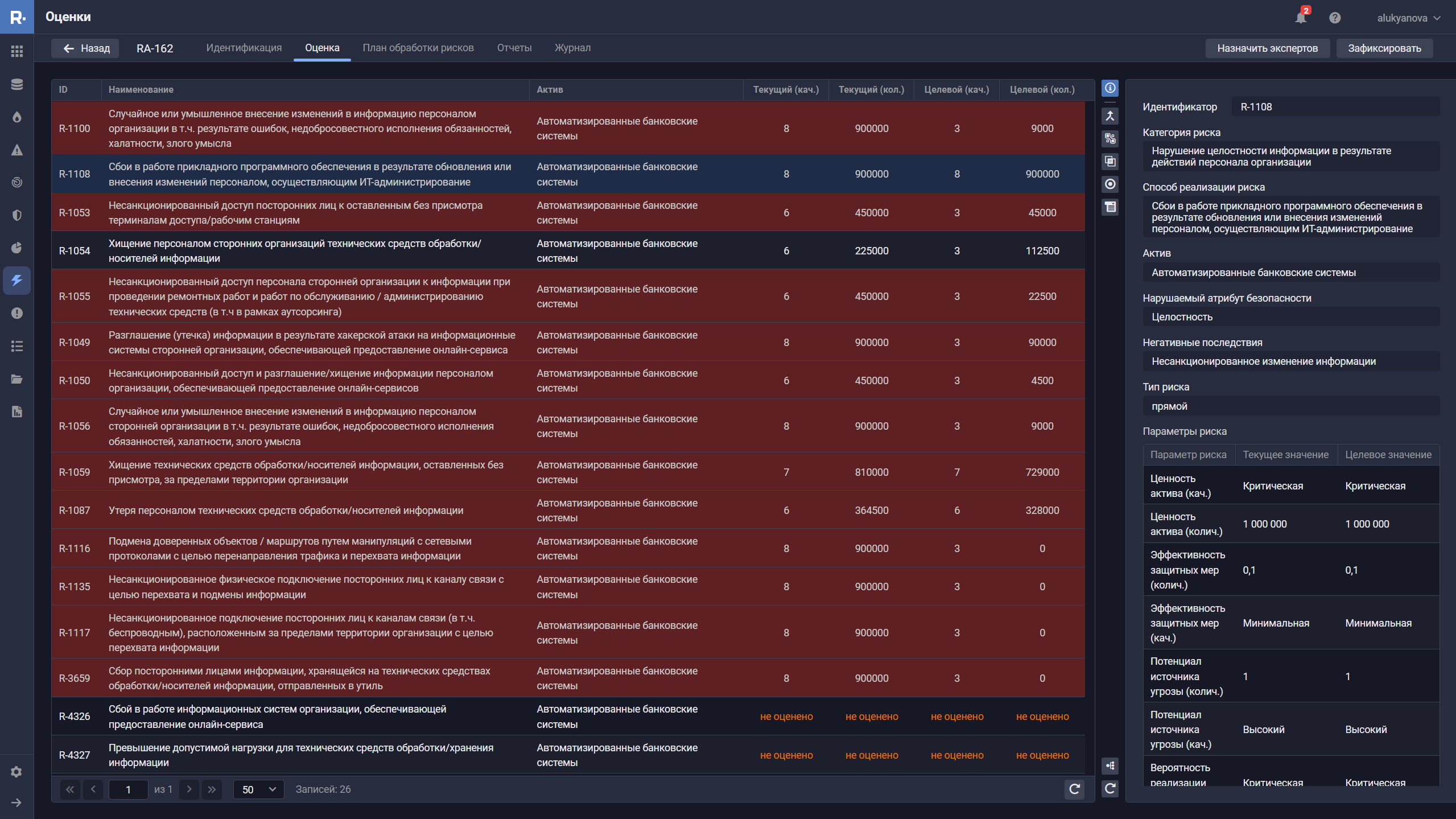Switch to План обработки рисков tab
This screenshot has width=1456, height=819.
coord(418,48)
